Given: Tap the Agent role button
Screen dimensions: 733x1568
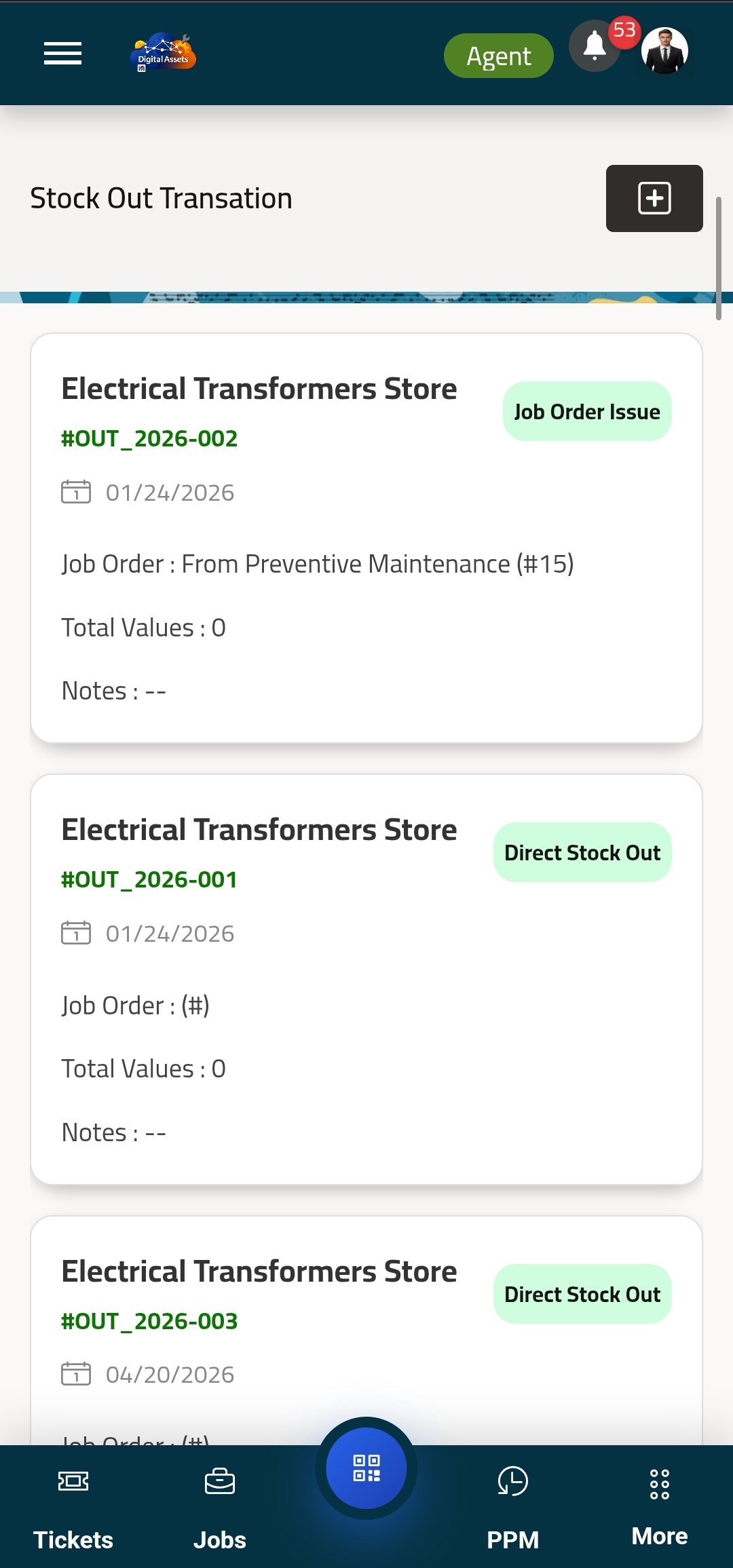Looking at the screenshot, I should [x=498, y=56].
